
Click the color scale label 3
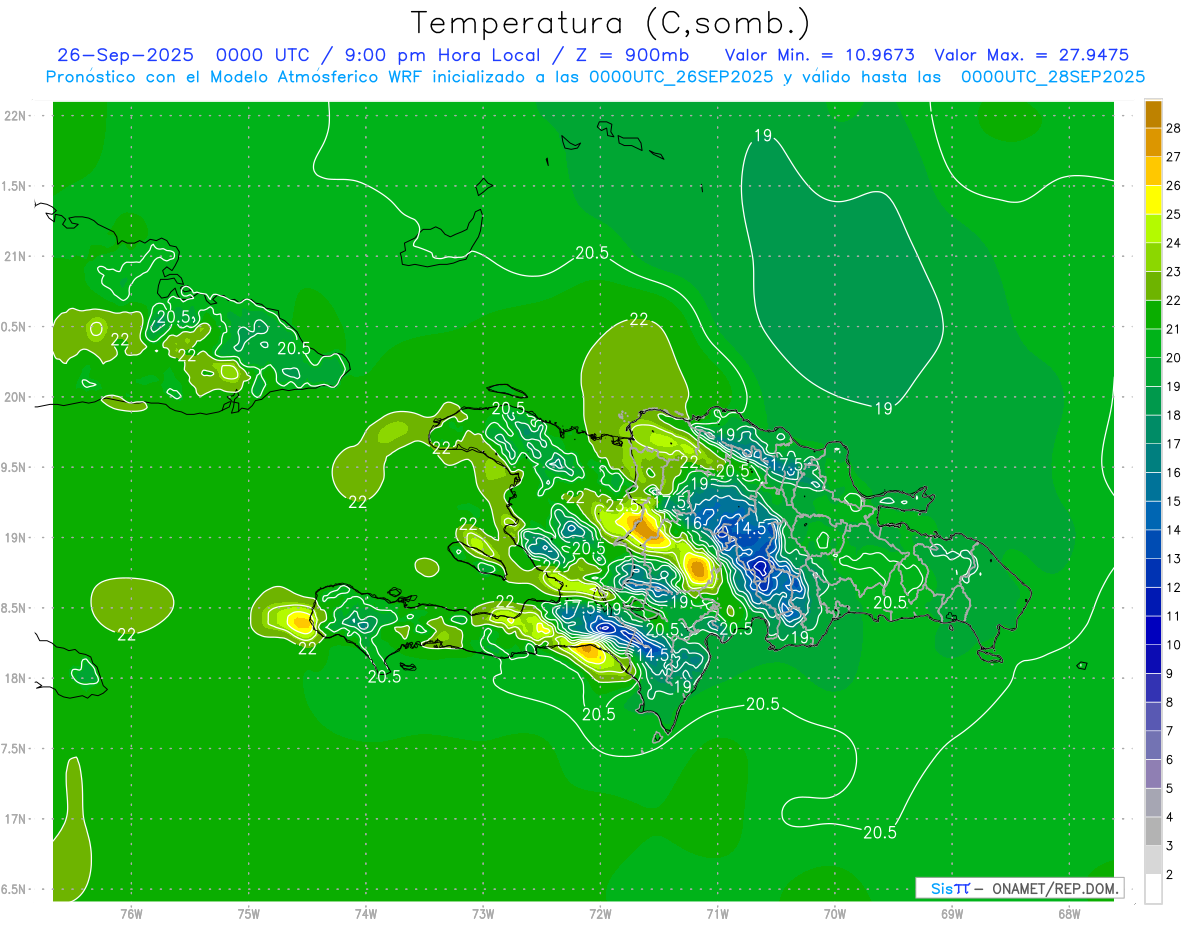click(x=1170, y=846)
